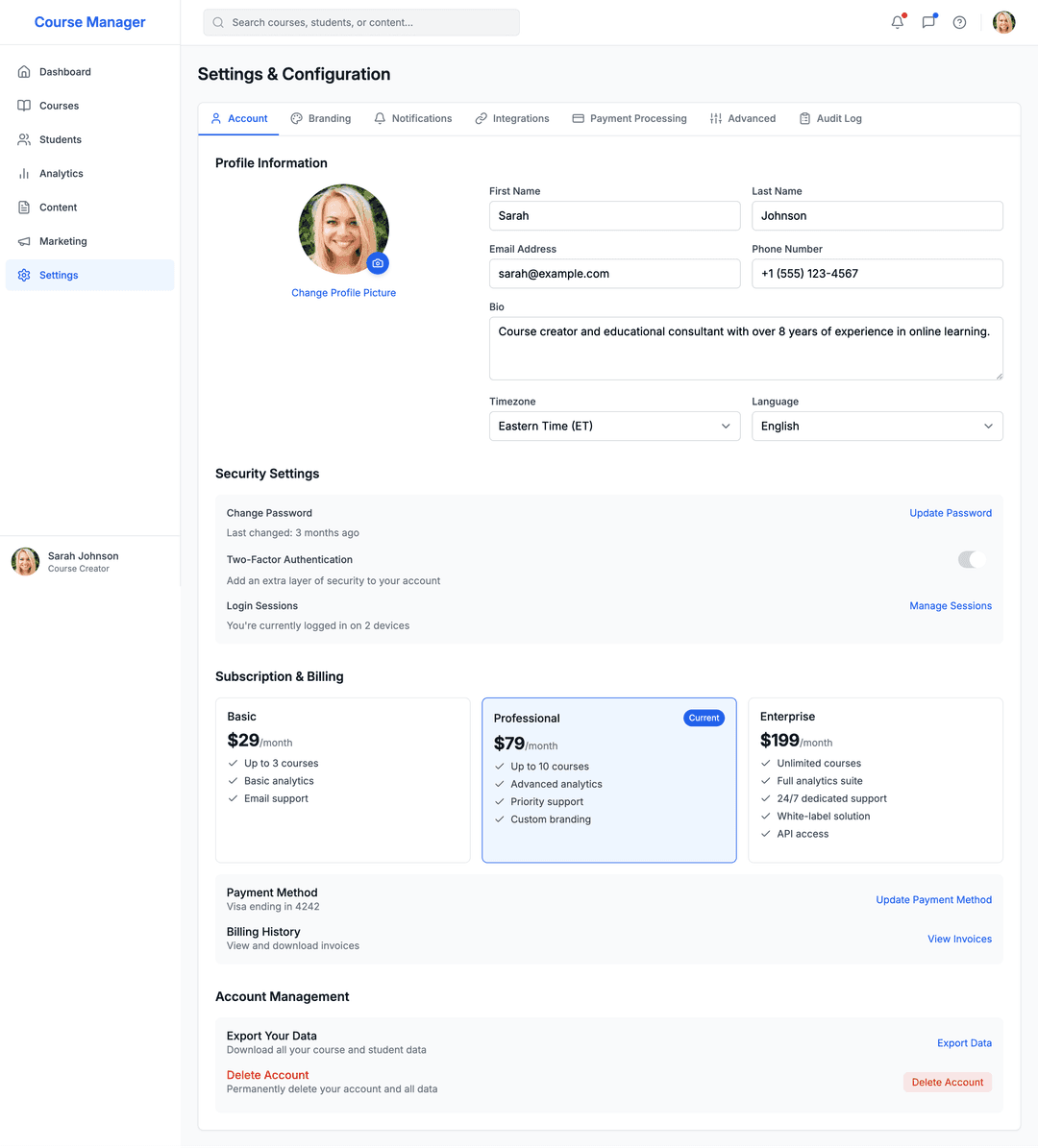Image resolution: width=1038 pixels, height=1148 pixels.
Task: Open the Language dropdown
Action: [x=877, y=427]
